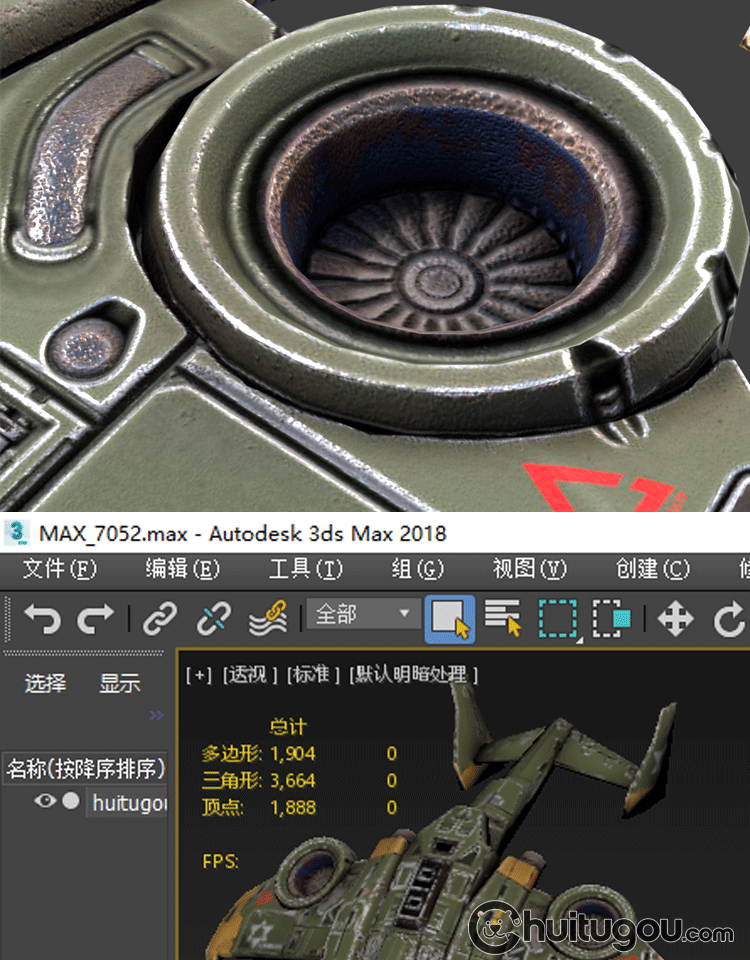Click the 多边形 count value 1,904

click(293, 753)
